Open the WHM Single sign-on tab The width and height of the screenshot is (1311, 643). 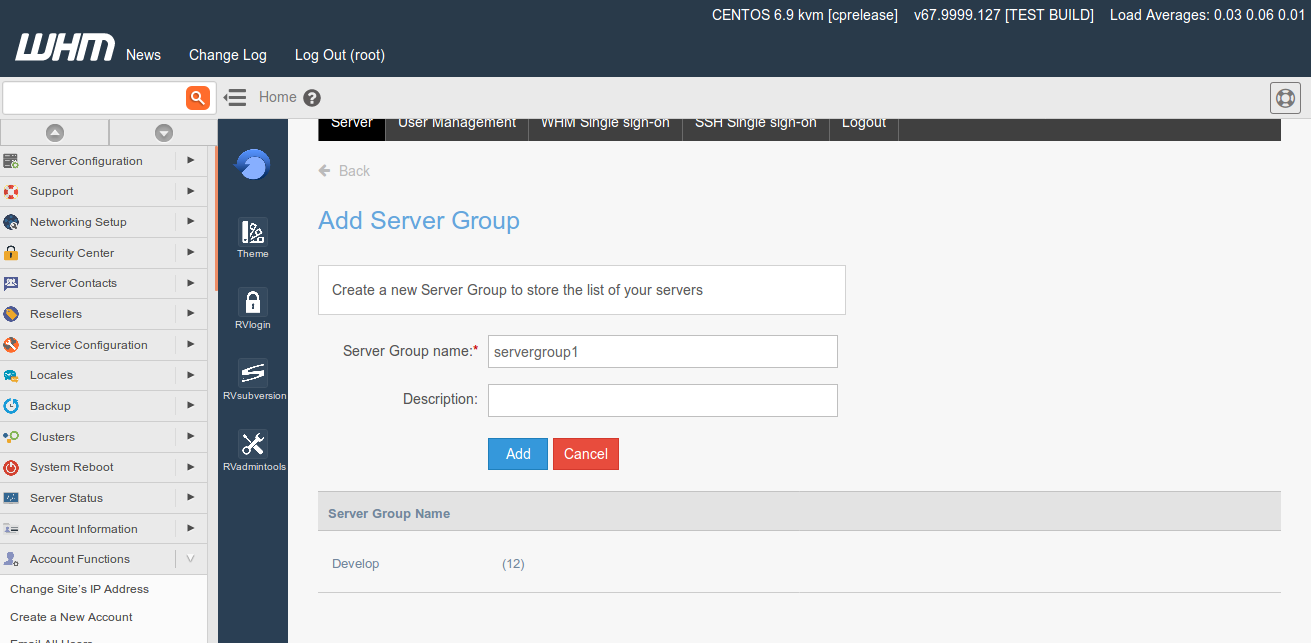click(605, 124)
